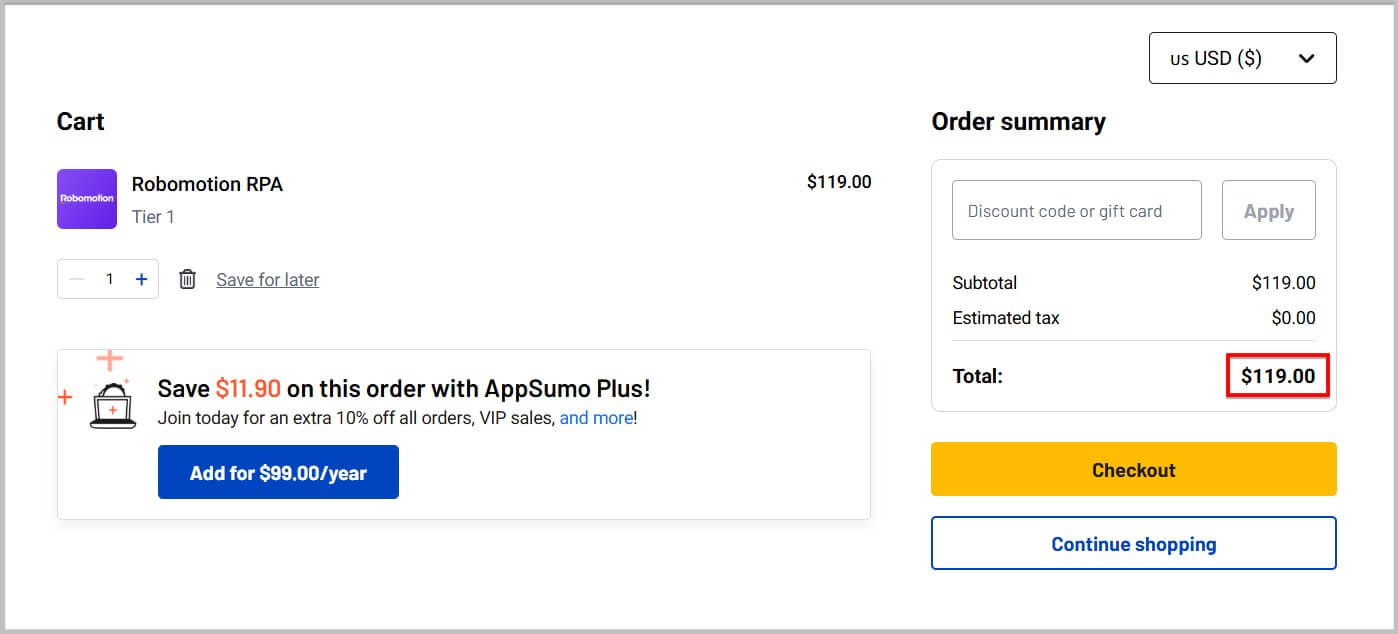The image size is (1398, 634).
Task: Click the $119.00 item price in the cart
Action: coord(839,182)
